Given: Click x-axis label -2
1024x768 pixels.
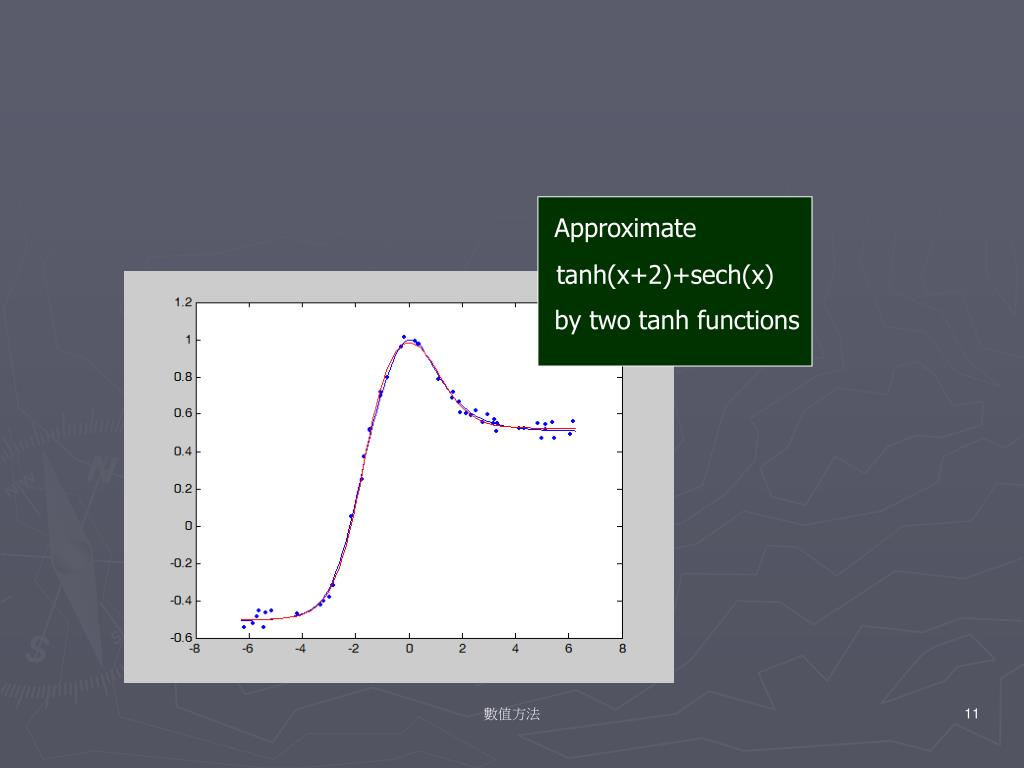Looking at the screenshot, I should [353, 649].
